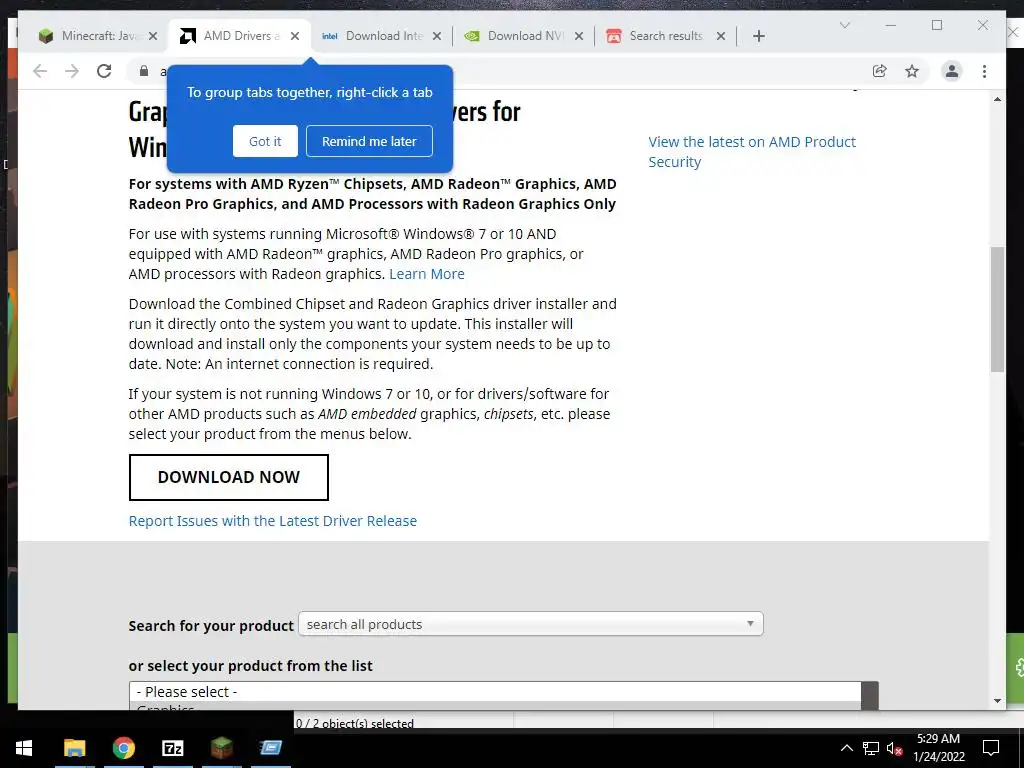The height and width of the screenshot is (768, 1024).
Task: Close the Download NVIDIA tab
Action: click(x=579, y=36)
